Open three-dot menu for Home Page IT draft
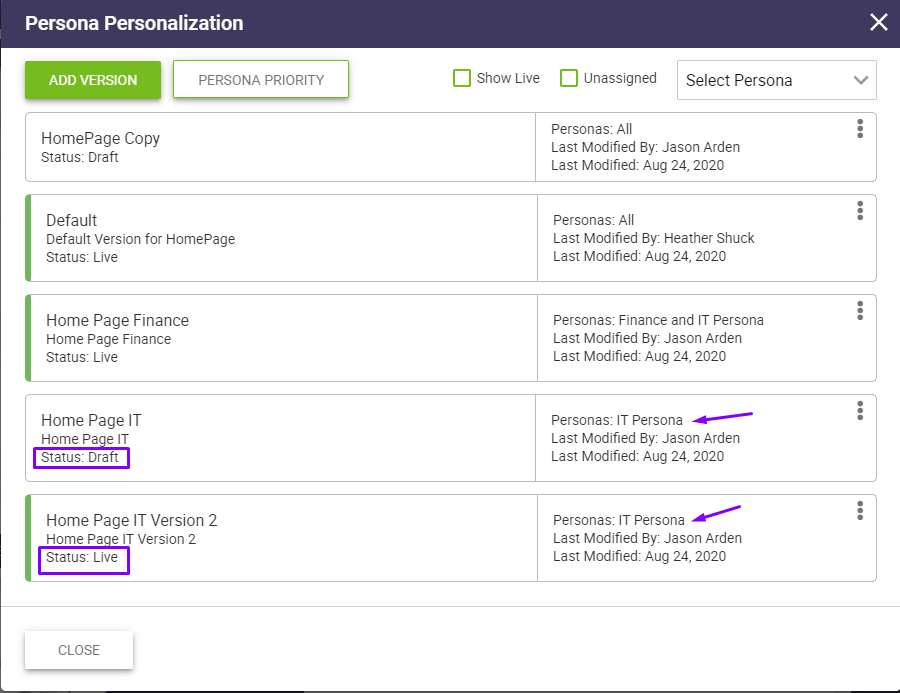 (860, 411)
